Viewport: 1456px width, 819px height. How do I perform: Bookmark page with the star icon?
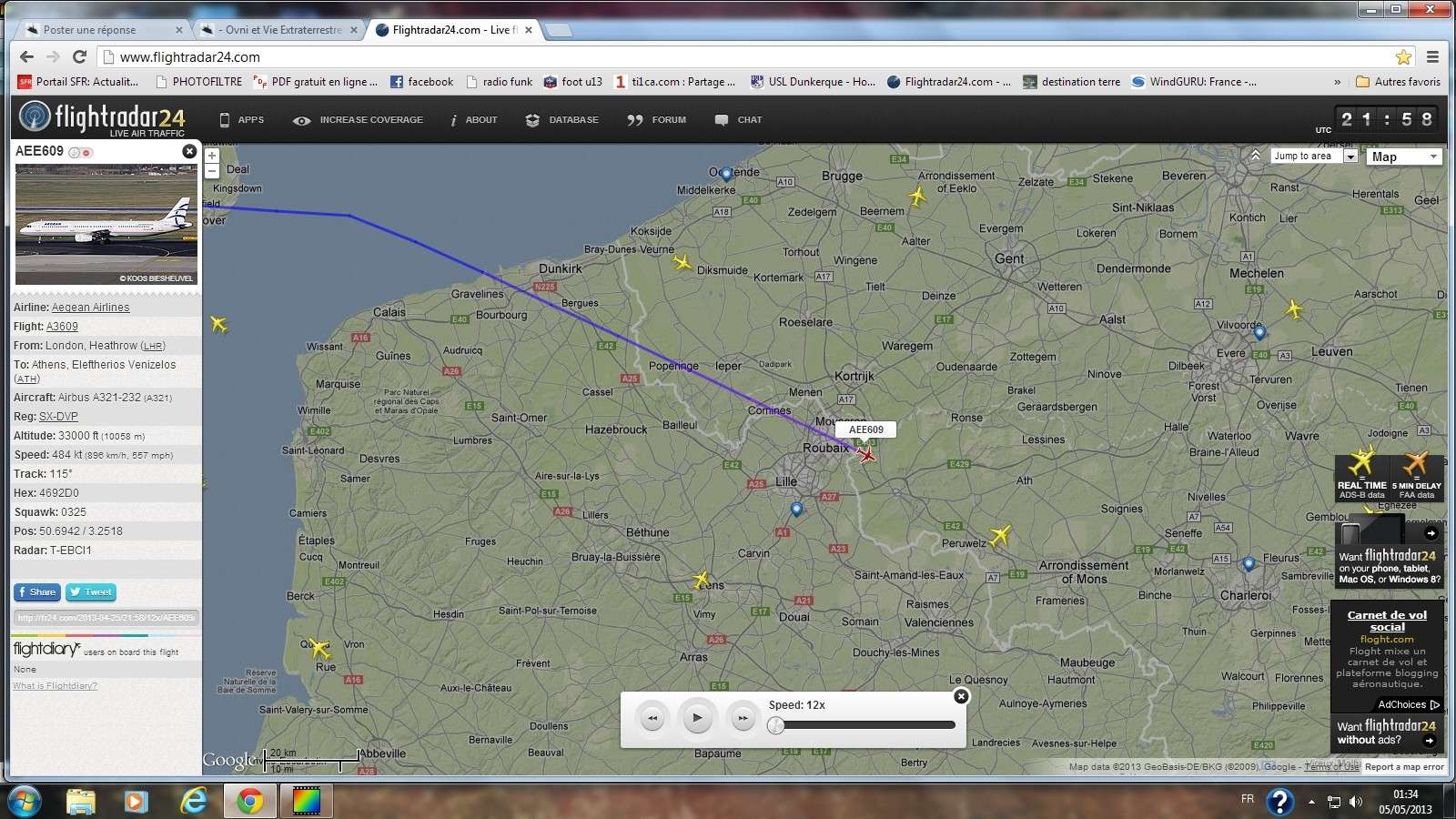point(1404,56)
